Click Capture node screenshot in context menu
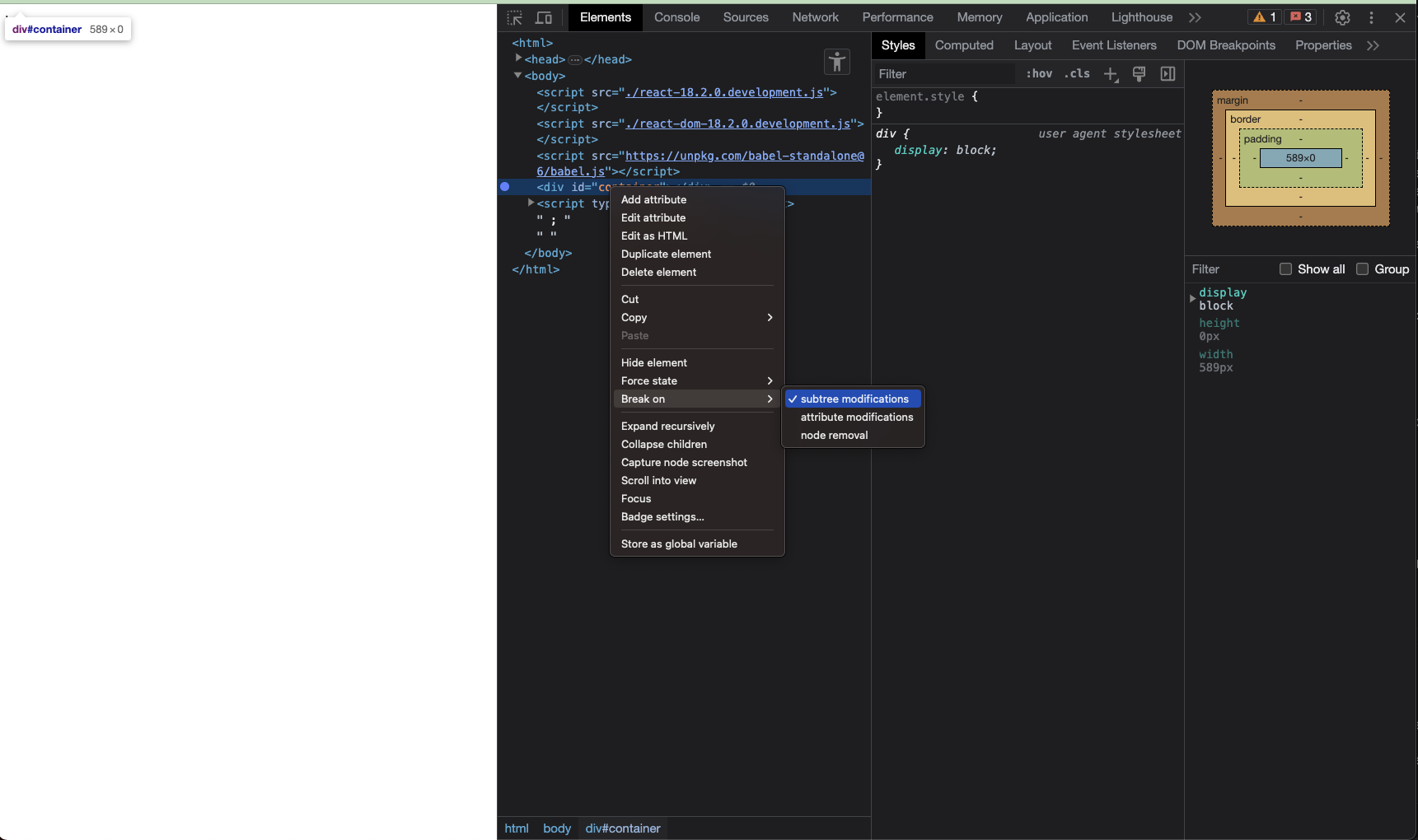The width and height of the screenshot is (1418, 840). 684,462
